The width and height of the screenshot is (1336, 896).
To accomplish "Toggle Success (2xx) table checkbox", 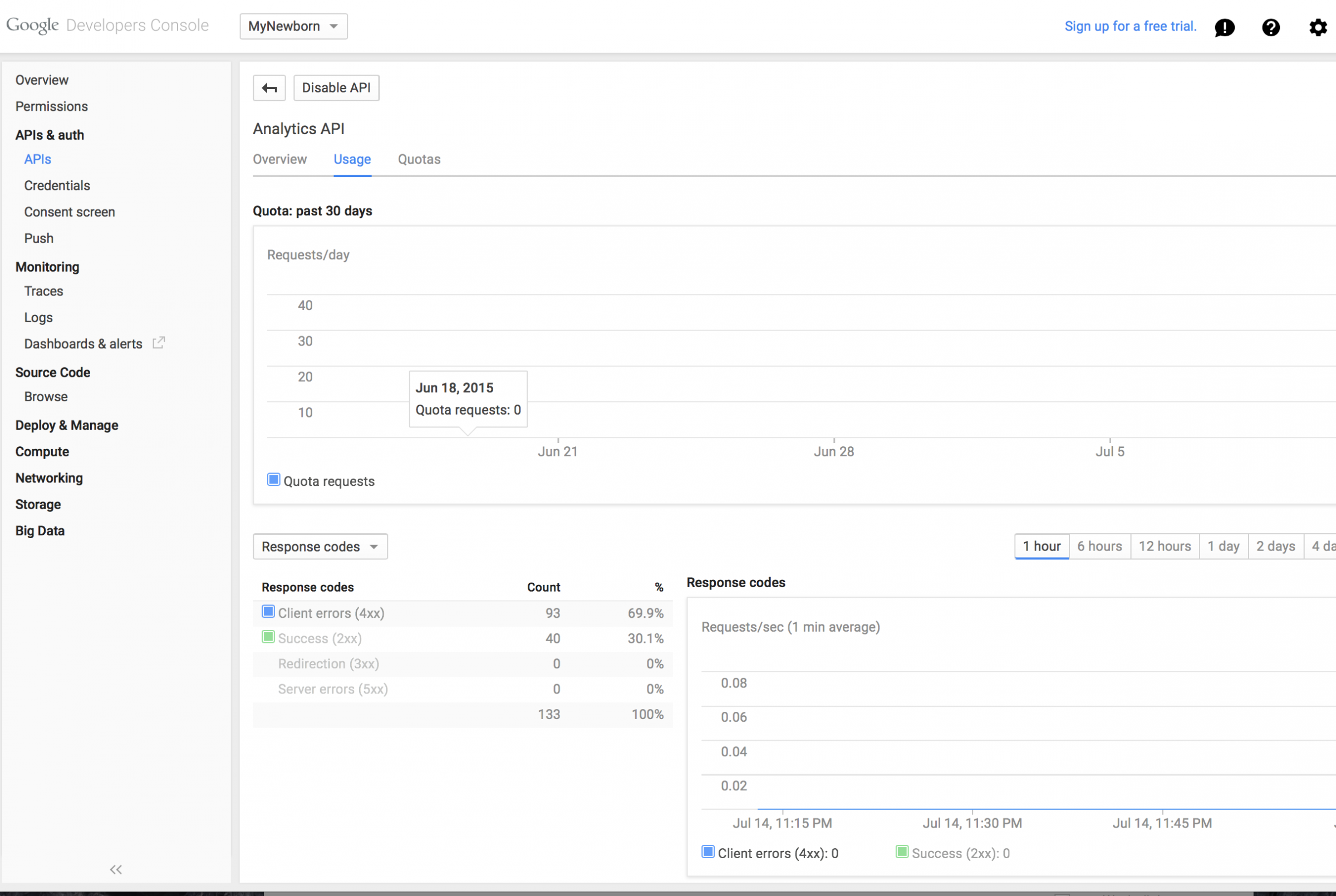I will click(x=268, y=637).
